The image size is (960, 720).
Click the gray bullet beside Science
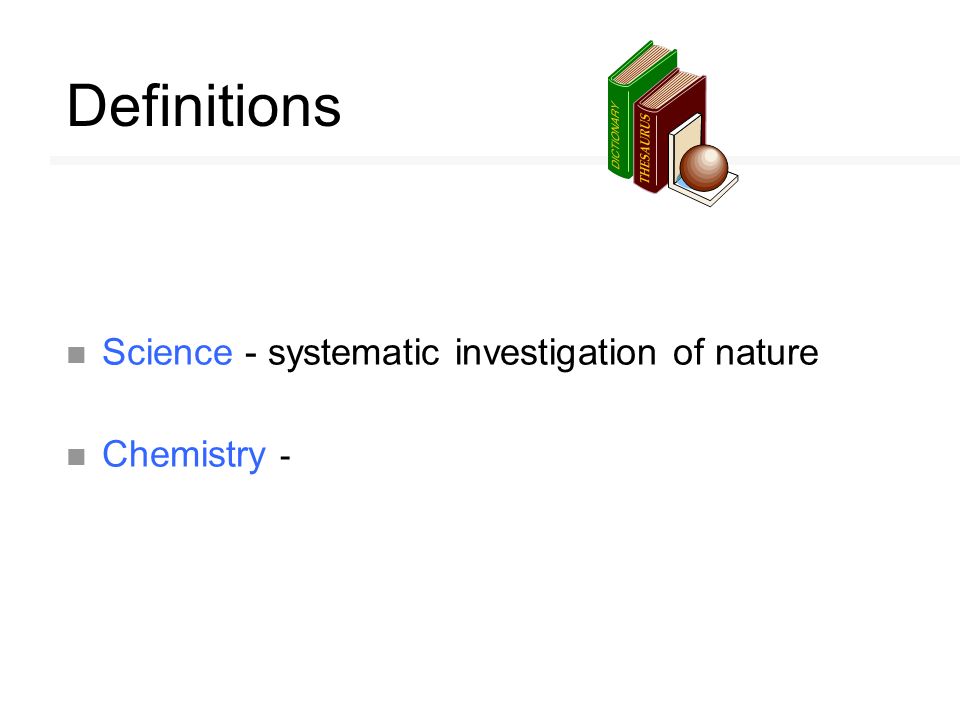click(x=77, y=355)
